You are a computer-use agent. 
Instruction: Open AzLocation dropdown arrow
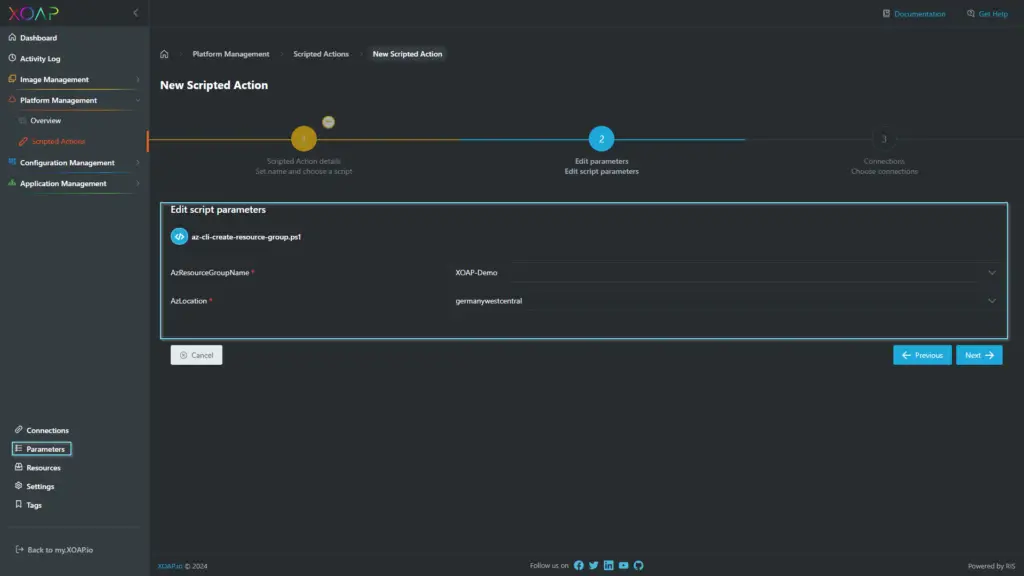tap(992, 301)
